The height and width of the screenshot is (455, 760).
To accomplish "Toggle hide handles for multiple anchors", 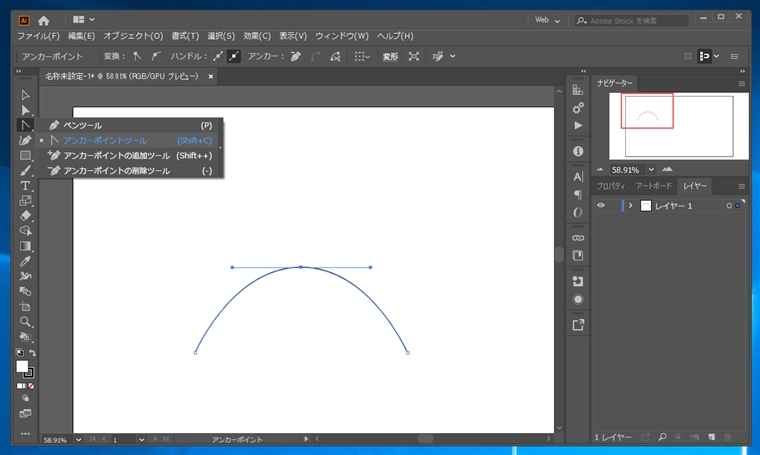I will coord(234,56).
